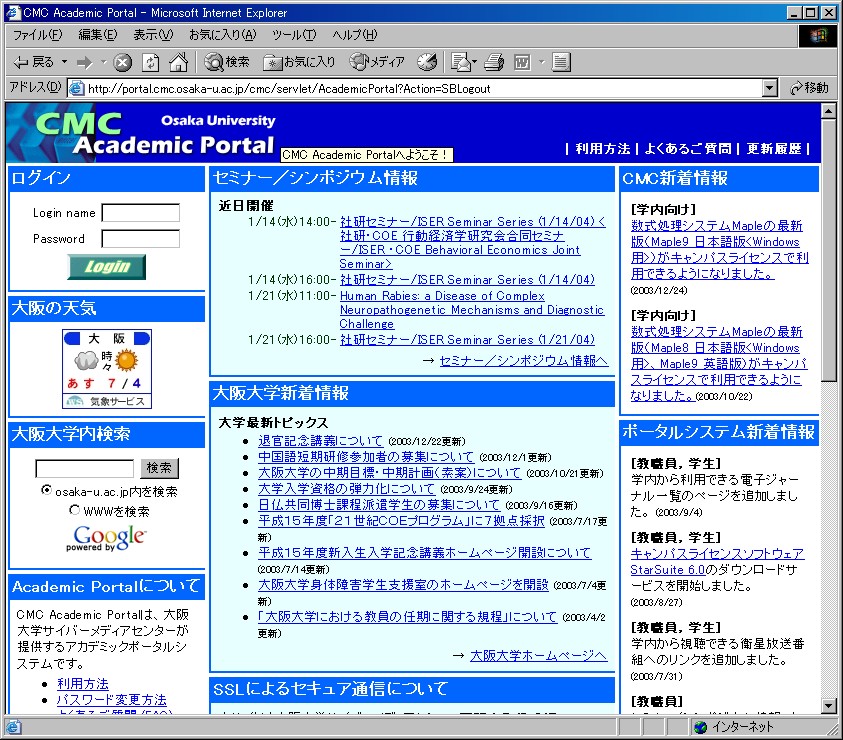Click the Mail toolbar icon
The image size is (843, 740).
[x=460, y=62]
